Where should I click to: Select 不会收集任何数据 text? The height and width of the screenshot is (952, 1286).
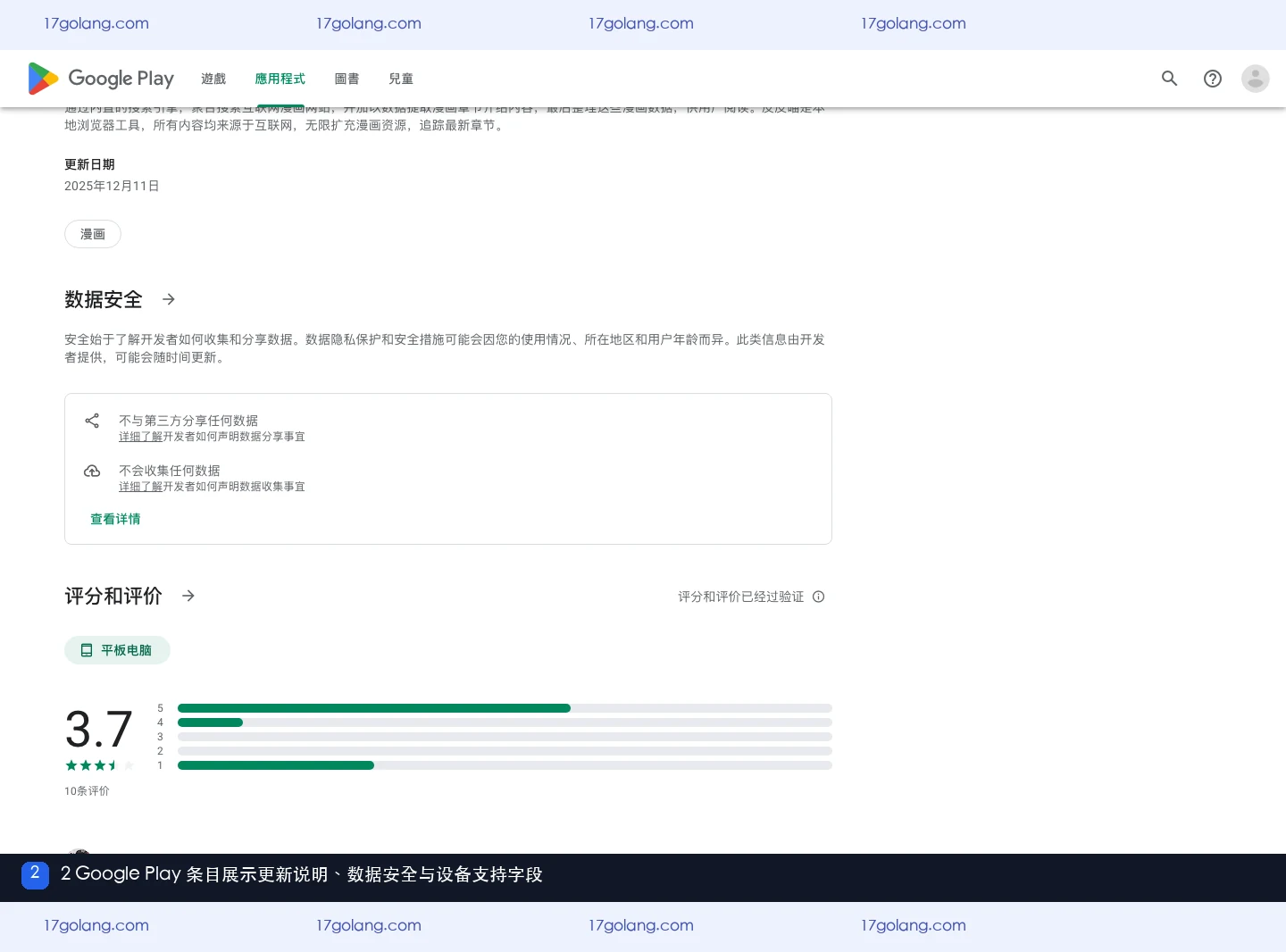pos(170,471)
